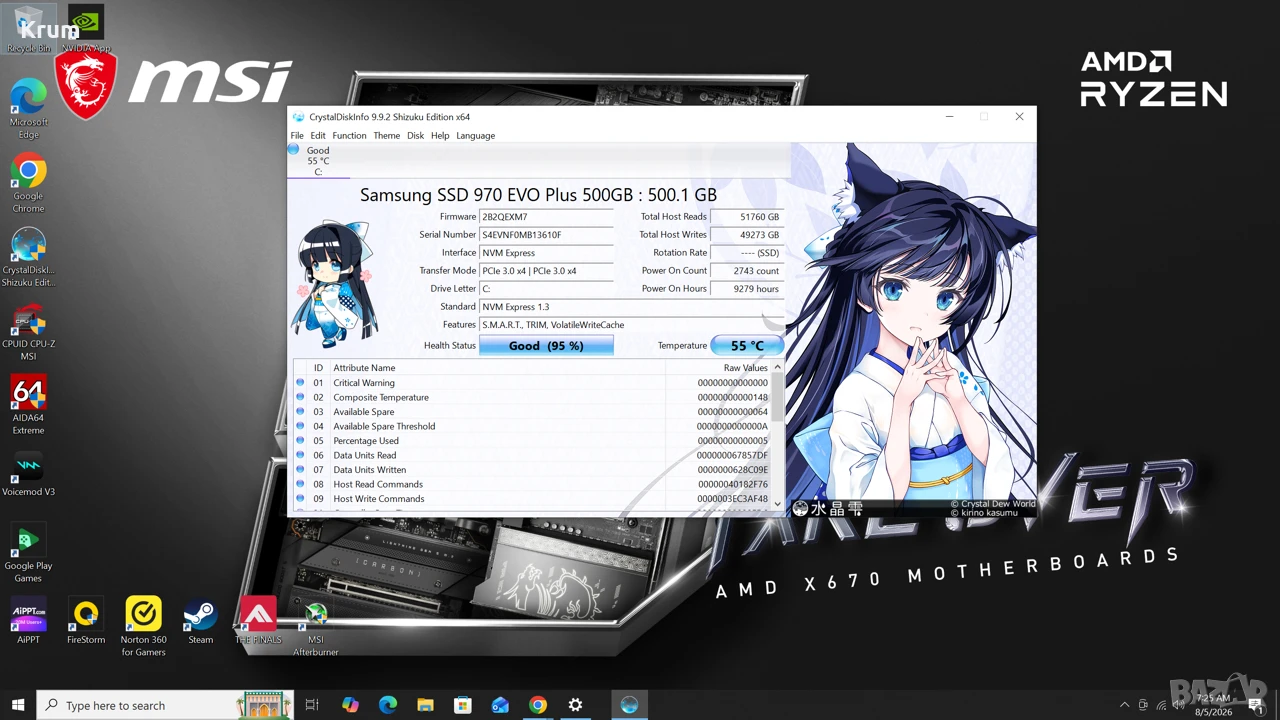The image size is (1280, 720).
Task: Click the Power On Count value
Action: pos(747,271)
